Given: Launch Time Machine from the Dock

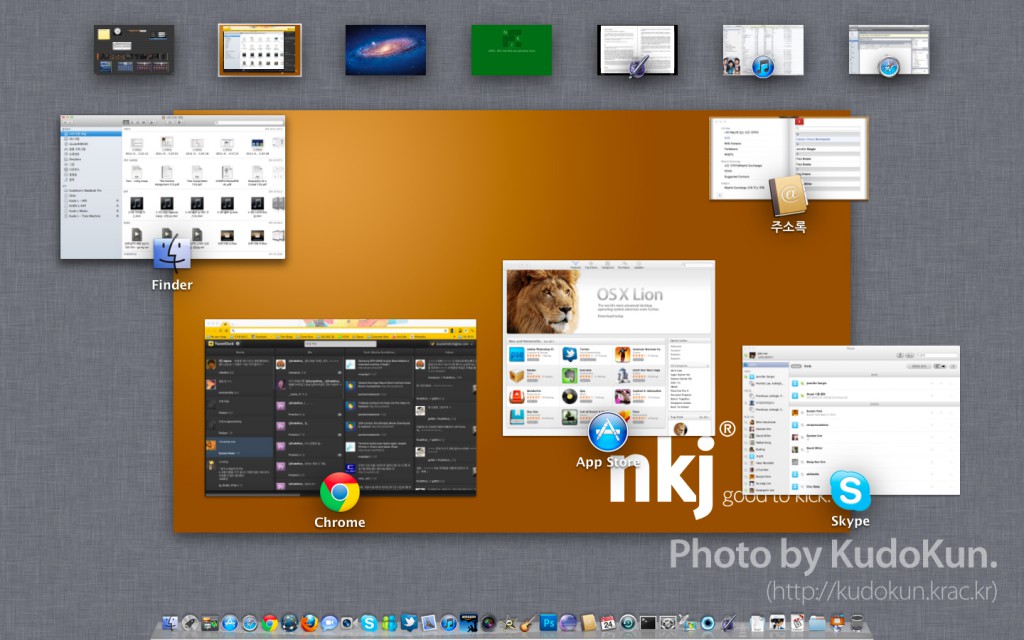Looking at the screenshot, I should point(628,623).
